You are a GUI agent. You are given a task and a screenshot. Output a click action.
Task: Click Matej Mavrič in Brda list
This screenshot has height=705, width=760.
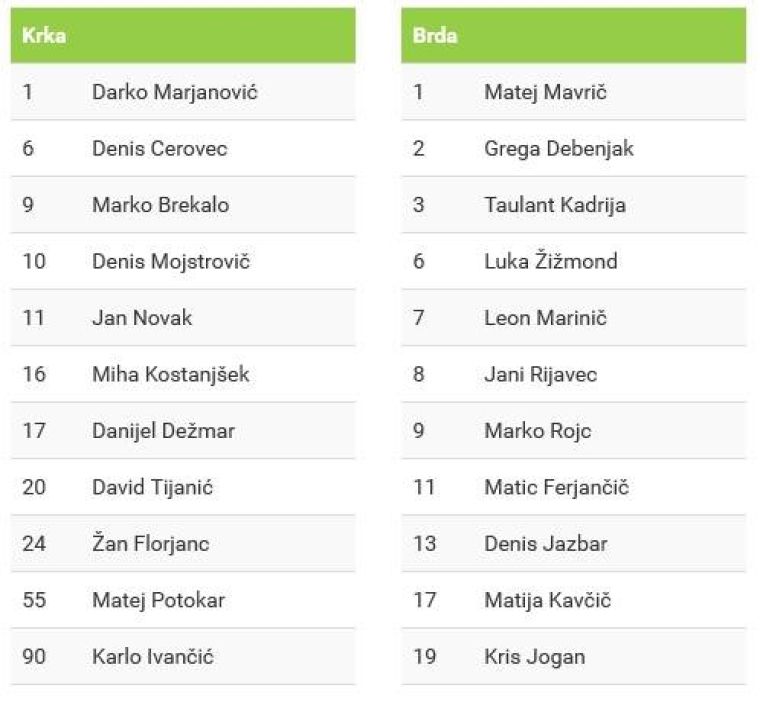[545, 92]
